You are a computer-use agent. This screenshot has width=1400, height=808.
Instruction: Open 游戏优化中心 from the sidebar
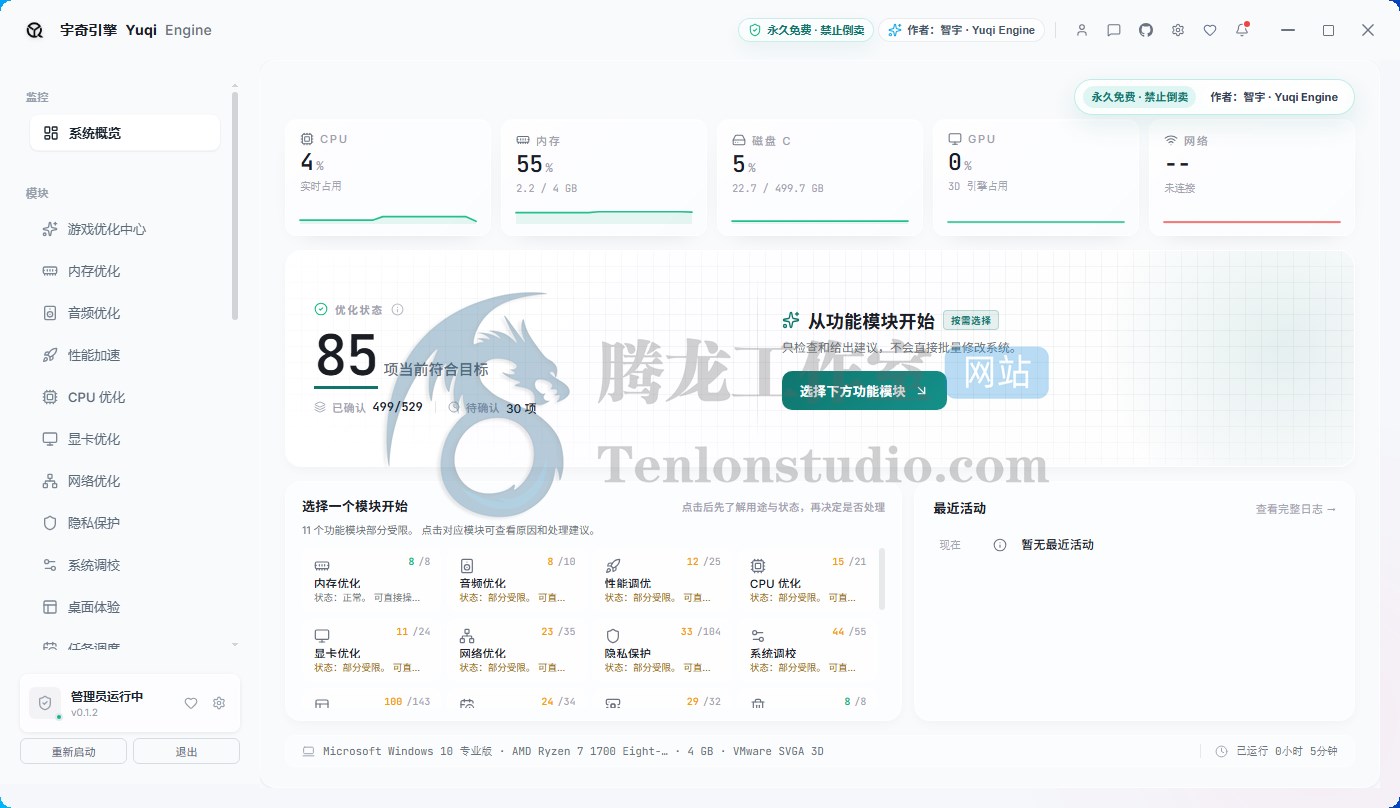click(125, 229)
